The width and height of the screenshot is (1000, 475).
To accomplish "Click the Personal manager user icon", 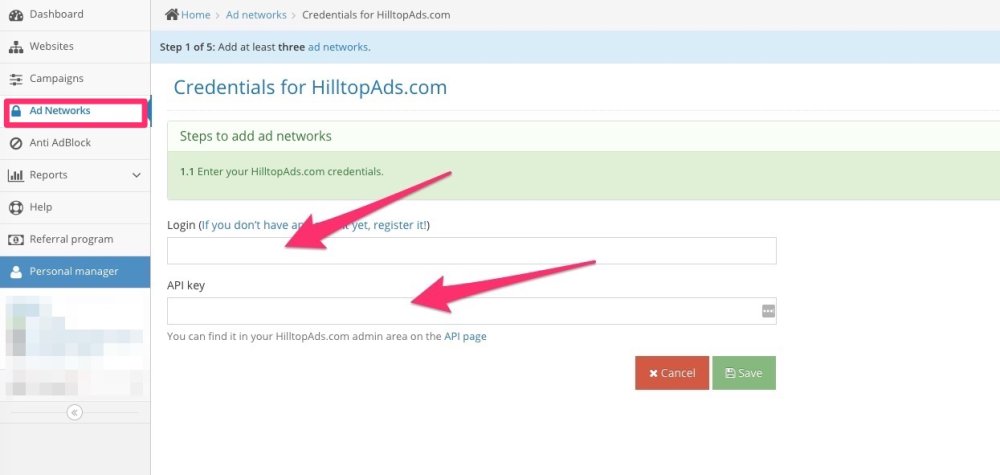I will (x=16, y=272).
